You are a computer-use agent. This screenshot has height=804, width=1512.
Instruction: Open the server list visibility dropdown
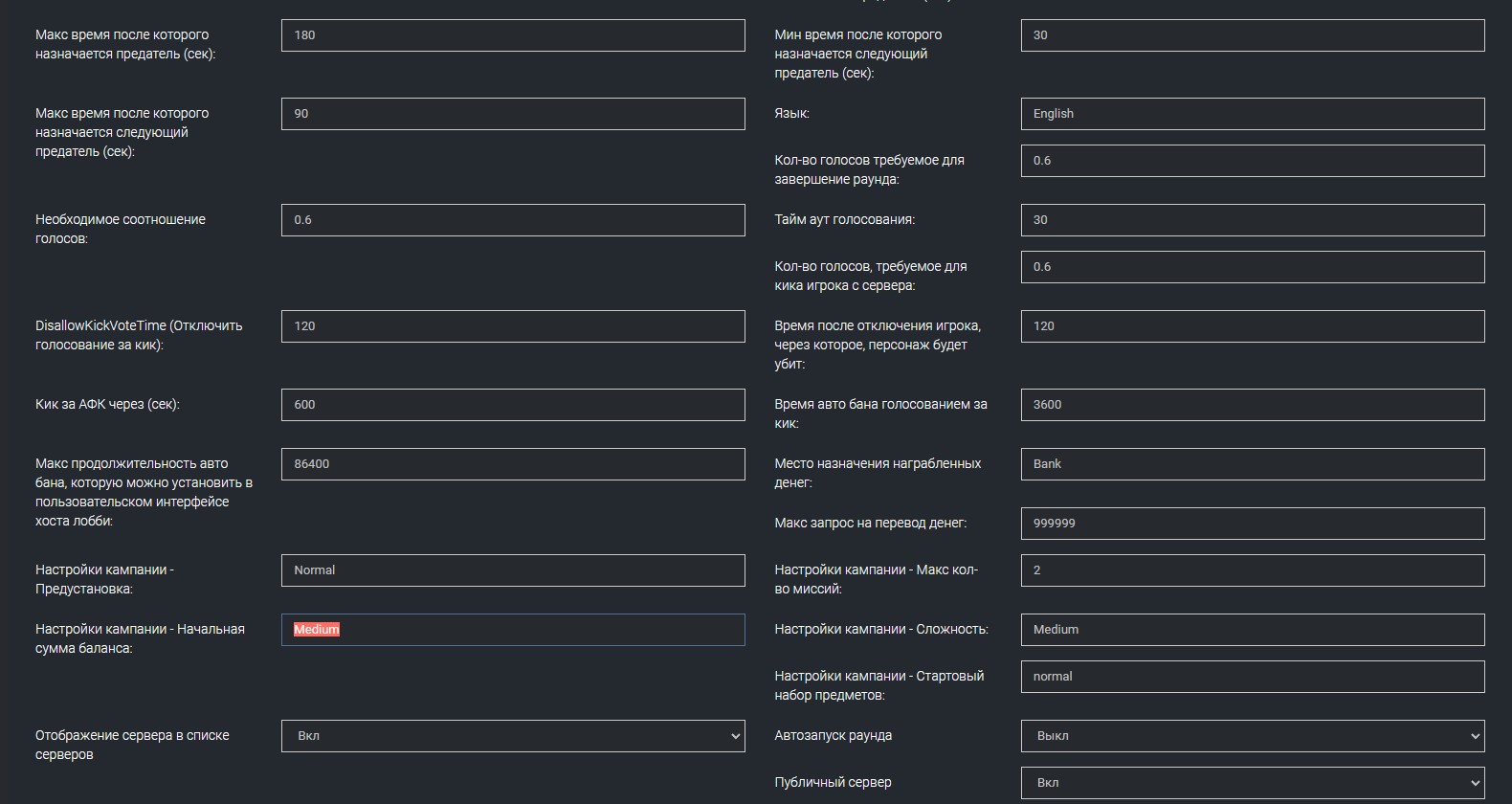pos(513,736)
